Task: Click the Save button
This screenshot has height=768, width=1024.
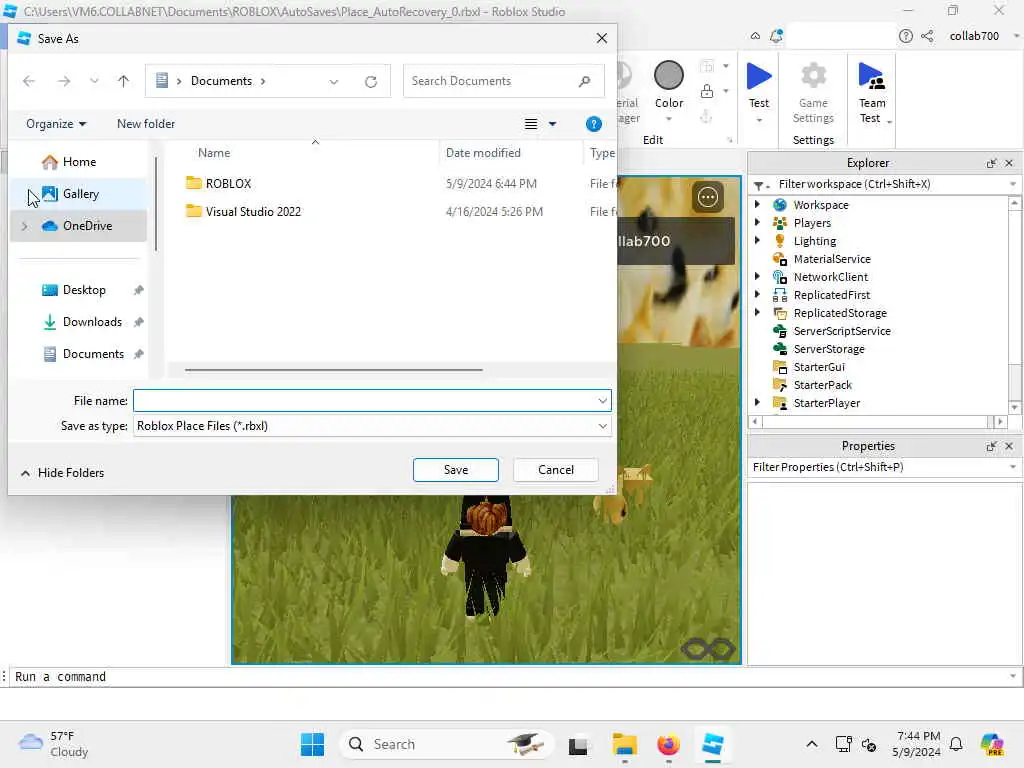Action: point(456,470)
